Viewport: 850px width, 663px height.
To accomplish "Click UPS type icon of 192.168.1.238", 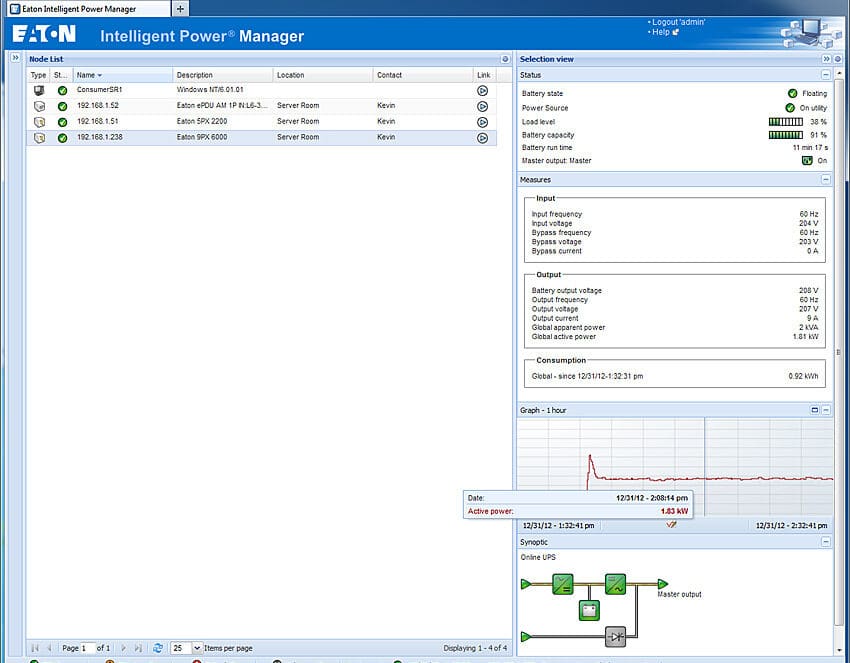I will tap(39, 138).
